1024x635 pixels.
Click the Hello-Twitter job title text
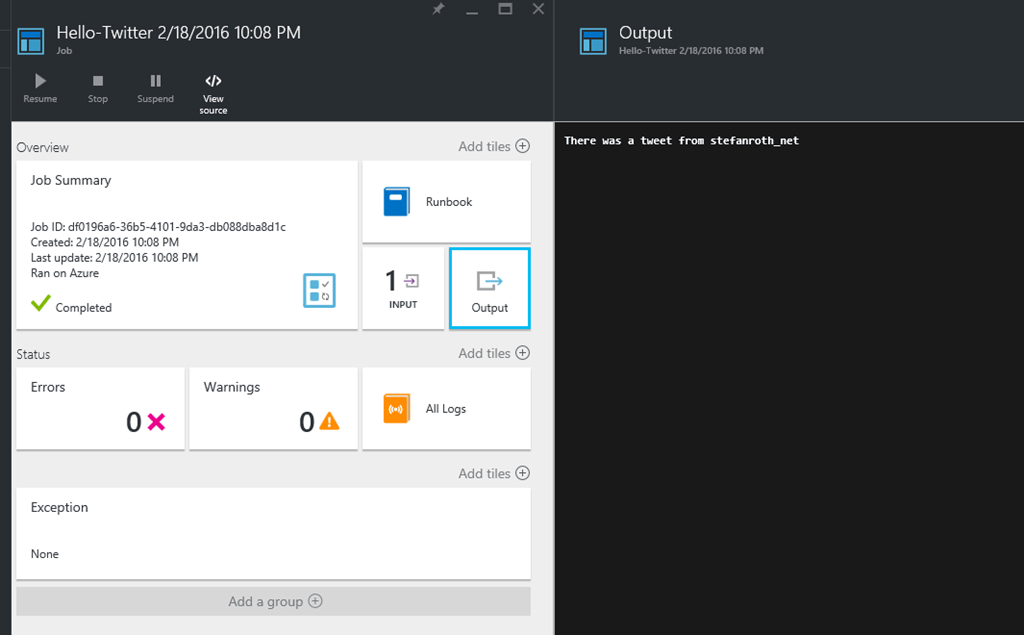(178, 33)
